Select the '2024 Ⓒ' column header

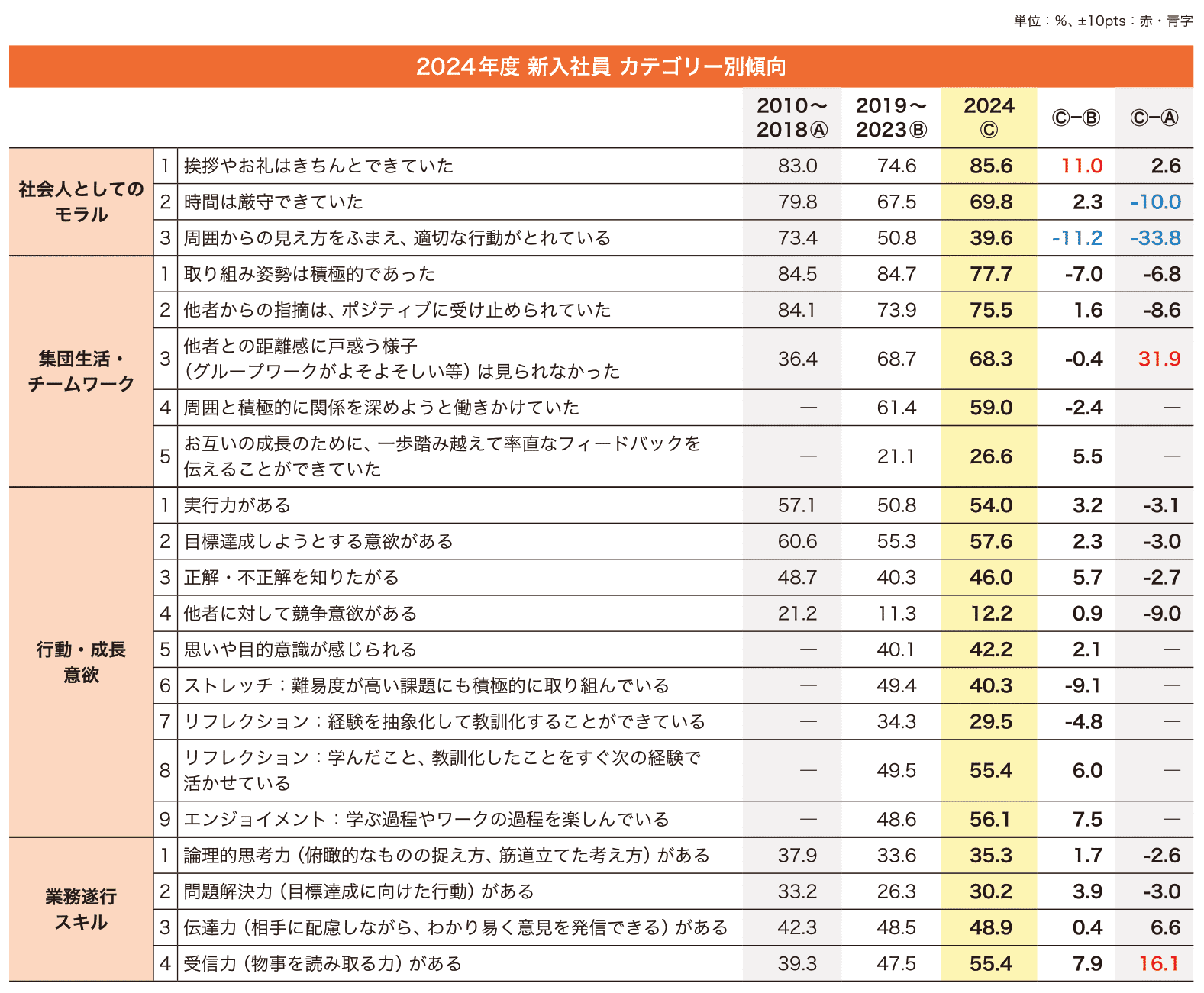tap(989, 118)
